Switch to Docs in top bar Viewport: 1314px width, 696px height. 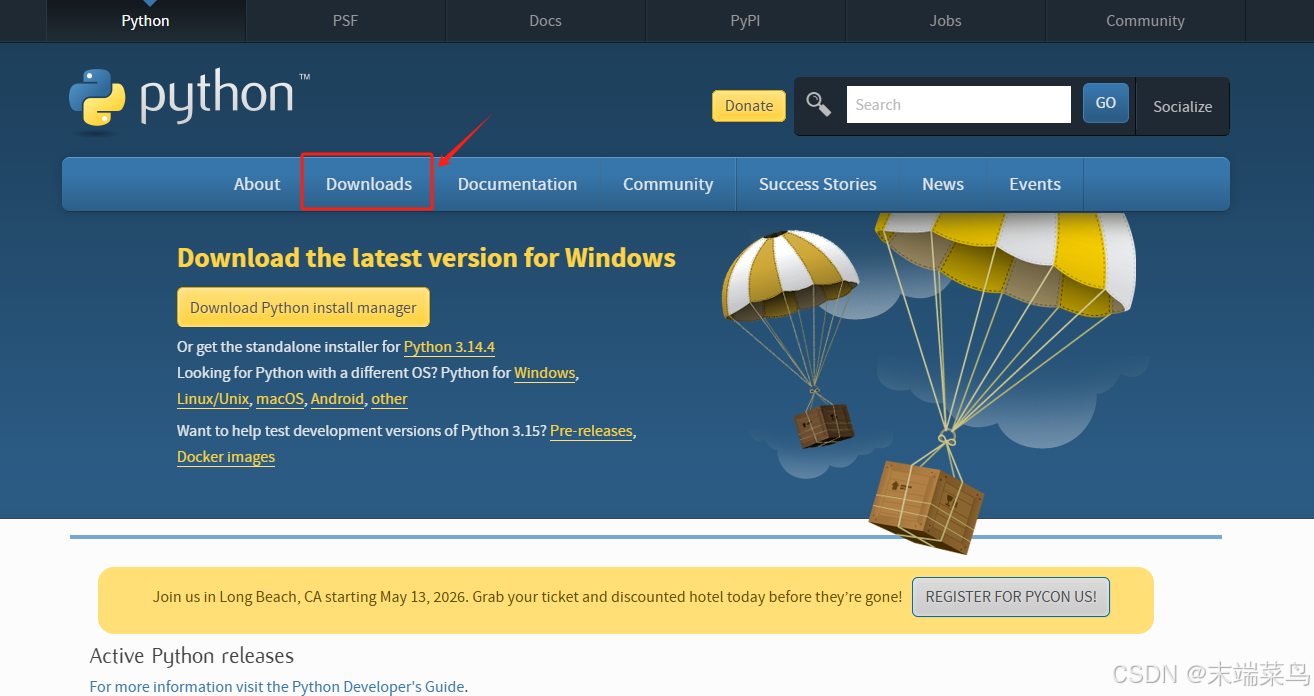click(x=545, y=20)
